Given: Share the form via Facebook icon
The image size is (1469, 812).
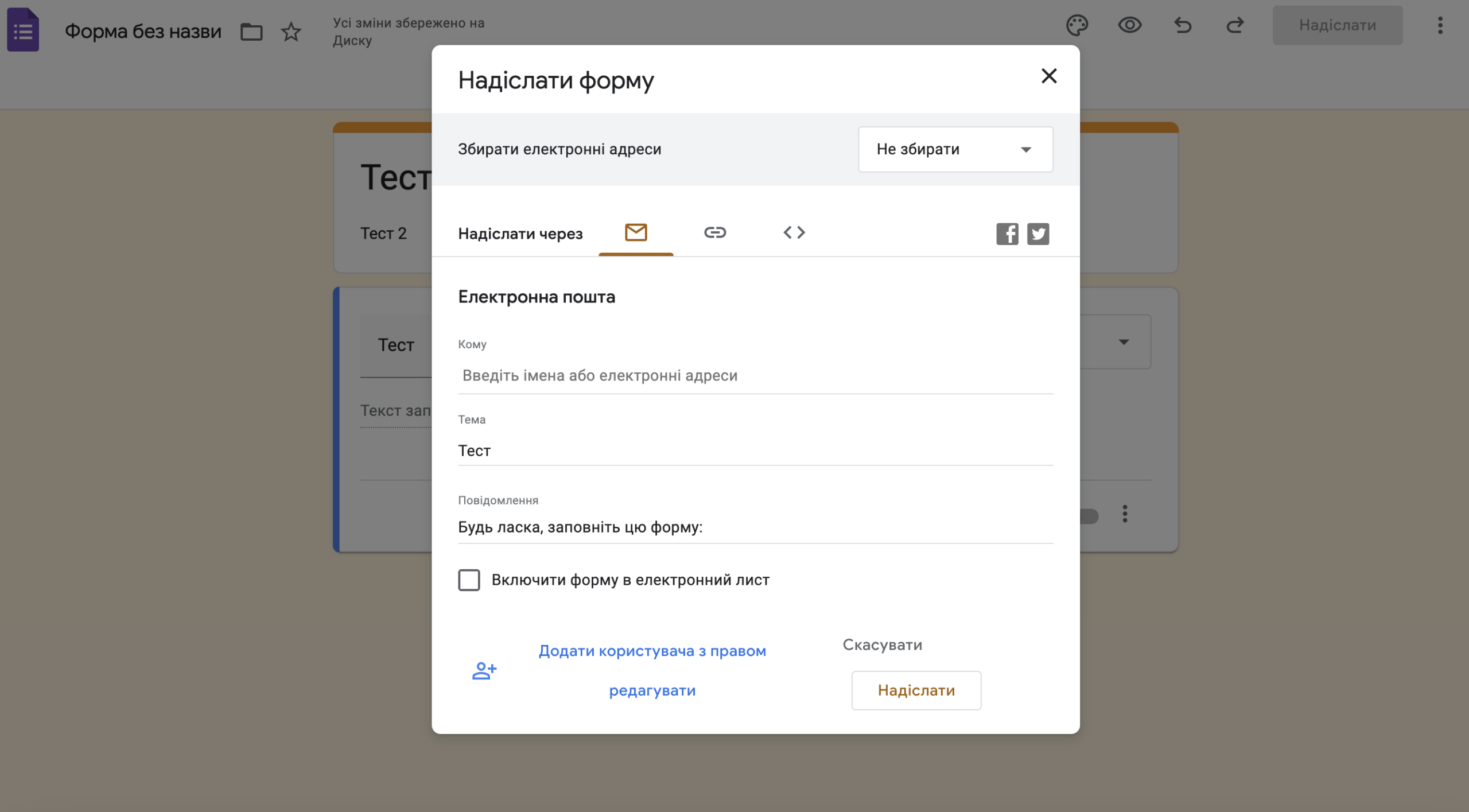Looking at the screenshot, I should 1007,234.
